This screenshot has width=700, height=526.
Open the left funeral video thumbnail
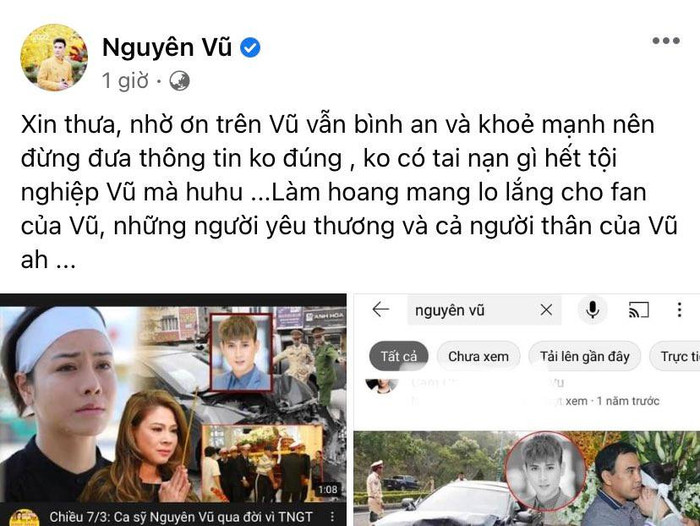173,404
